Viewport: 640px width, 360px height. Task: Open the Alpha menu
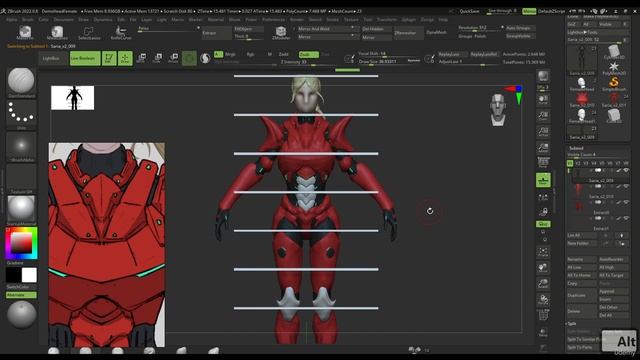(x=11, y=20)
